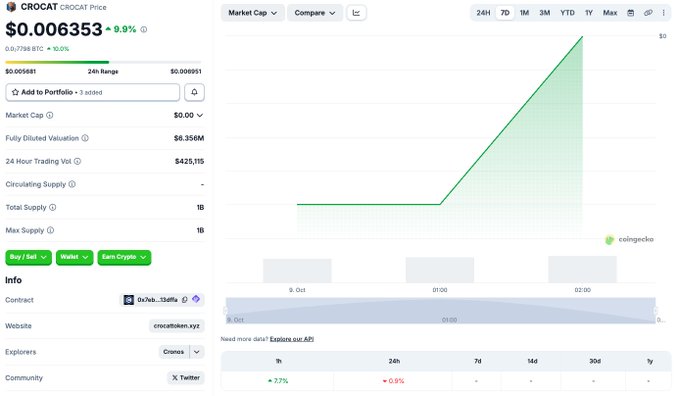The height and width of the screenshot is (396, 679).
Task: Click the chart share link icon
Action: (648, 13)
